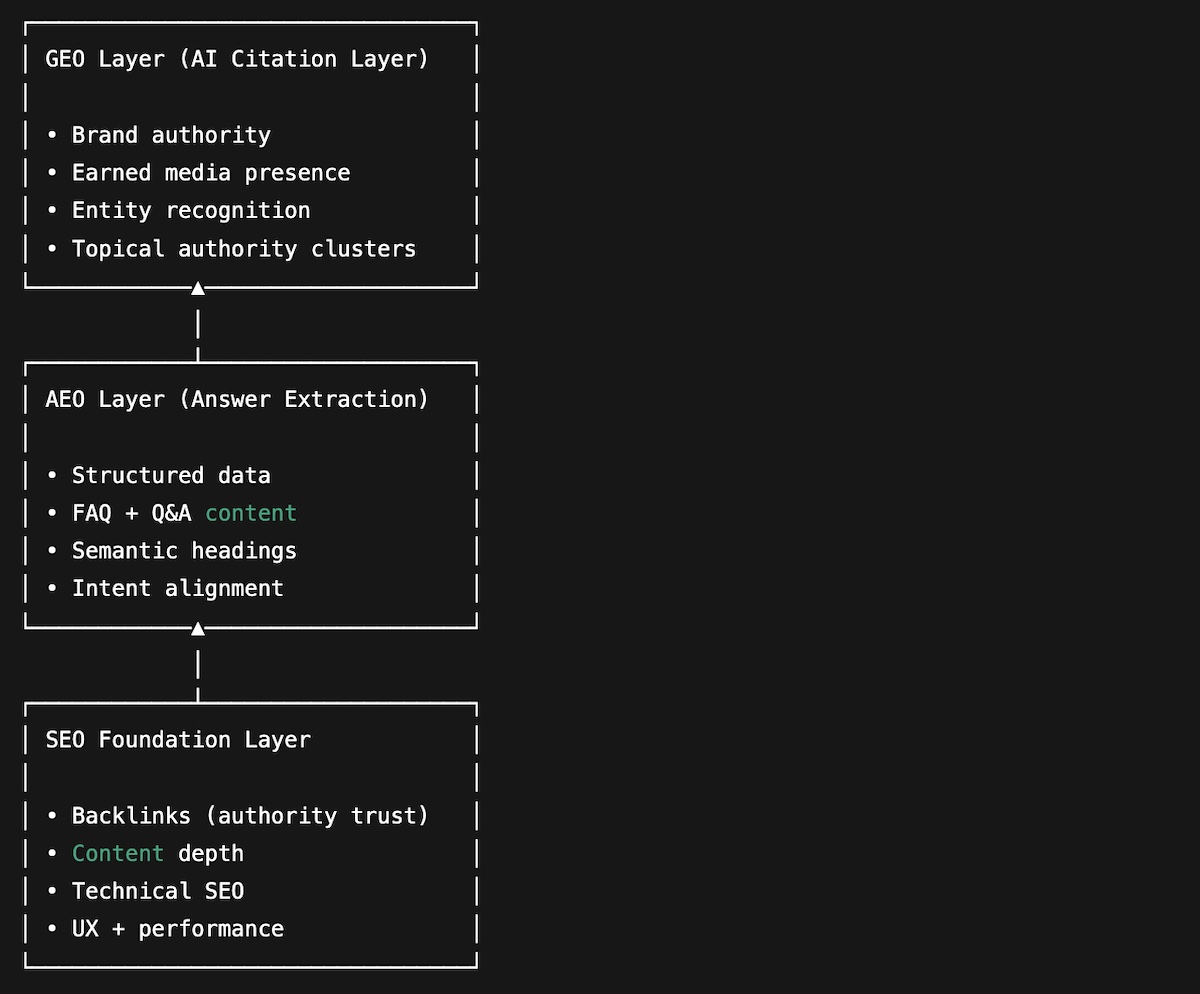Click the GEO Layer (AI Citation Layer) heading
This screenshot has height=994, width=1200.
coord(237,59)
